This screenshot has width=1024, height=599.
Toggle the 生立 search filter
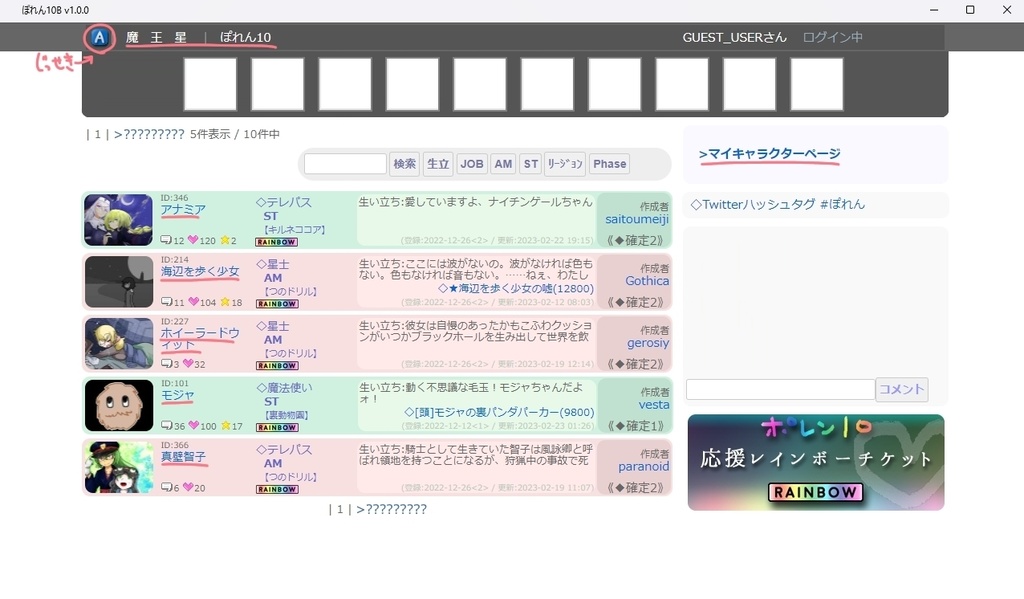point(438,163)
